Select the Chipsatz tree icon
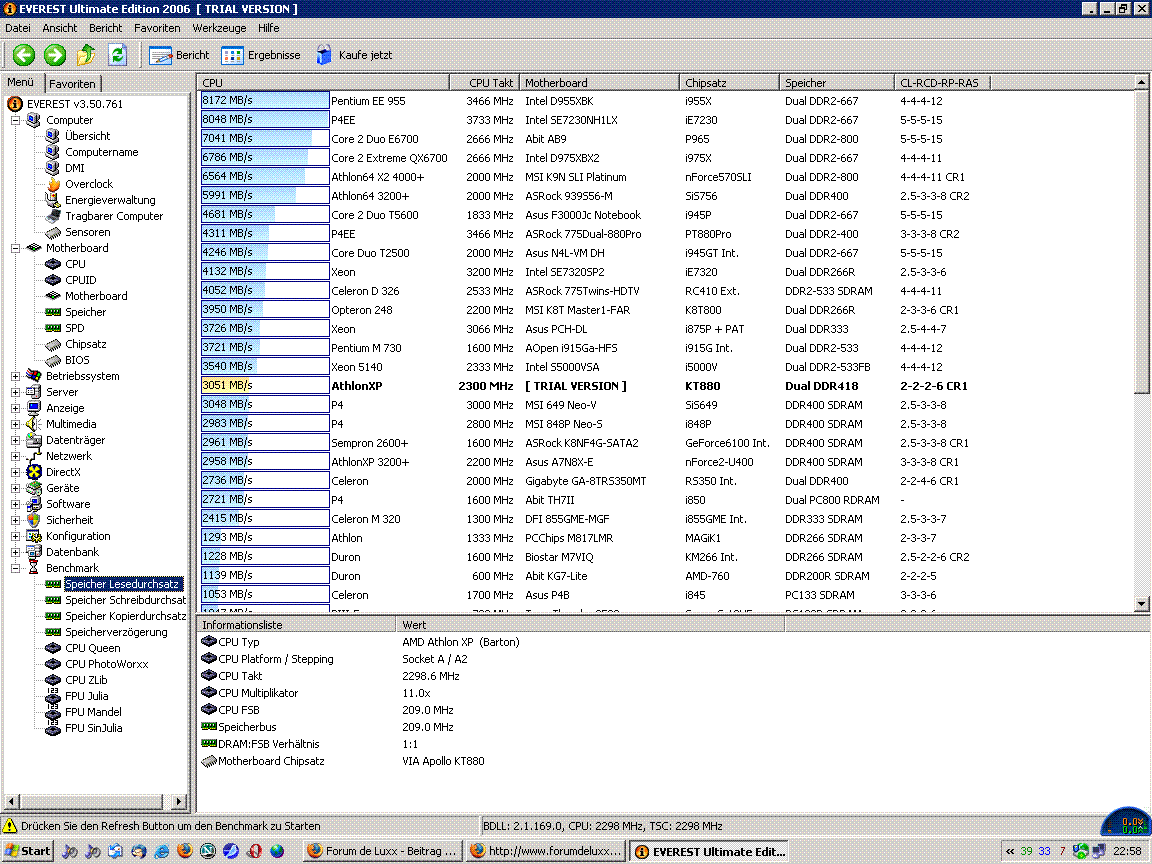Image resolution: width=1152 pixels, height=864 pixels. pos(53,345)
